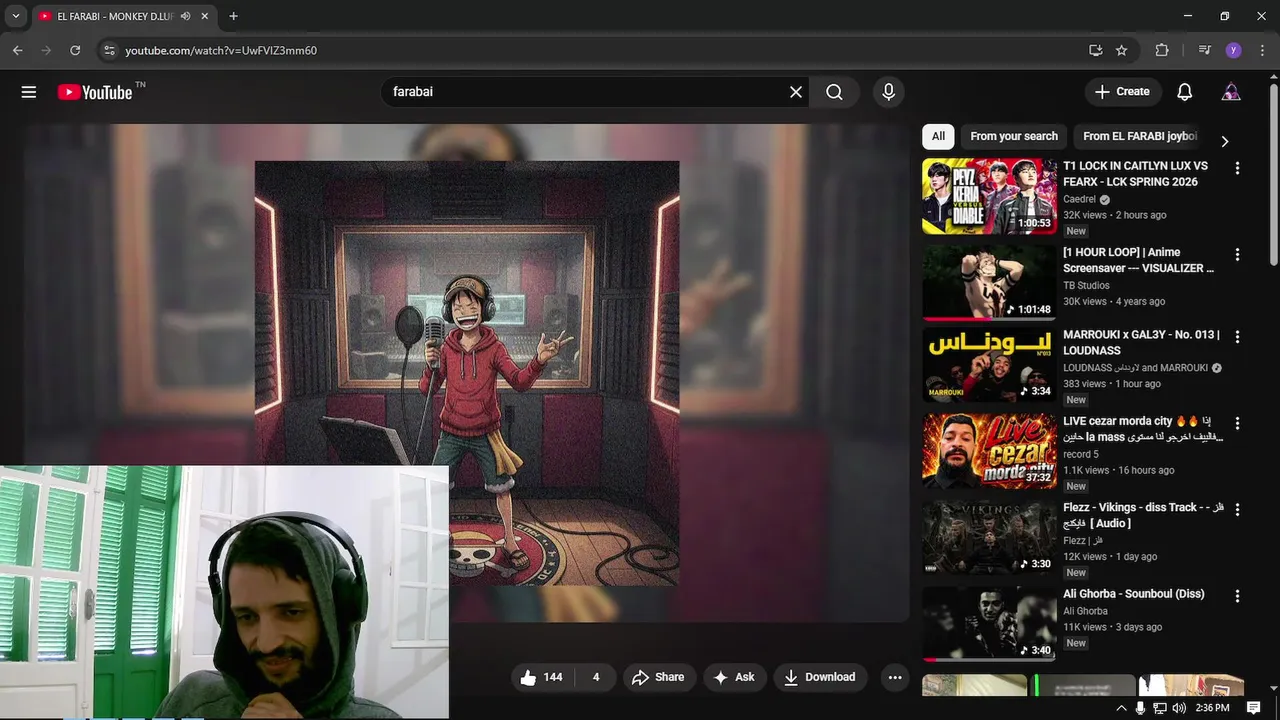
Task: Select the From your search chip
Action: point(1013,137)
